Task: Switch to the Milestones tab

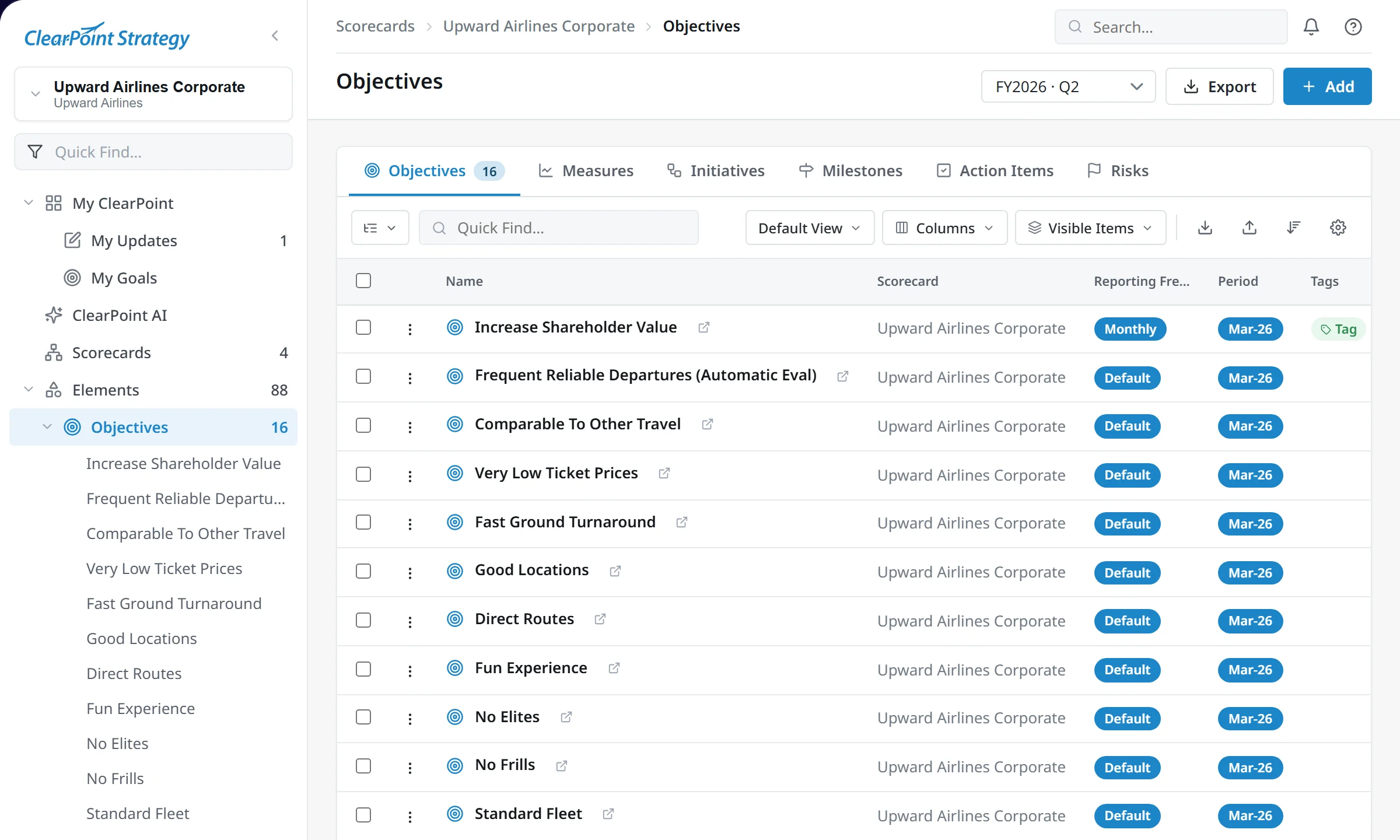Action: 851,171
